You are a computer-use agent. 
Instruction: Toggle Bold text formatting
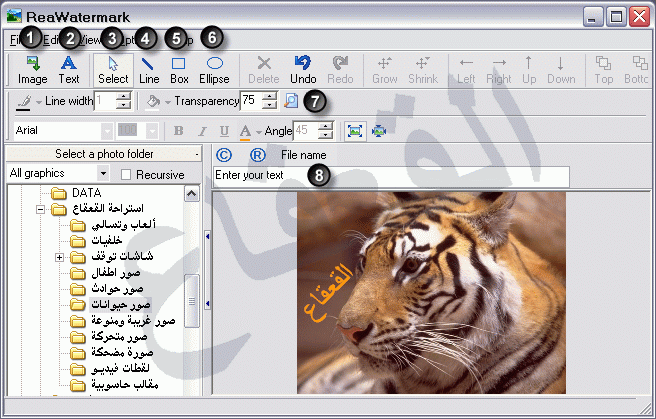click(179, 131)
